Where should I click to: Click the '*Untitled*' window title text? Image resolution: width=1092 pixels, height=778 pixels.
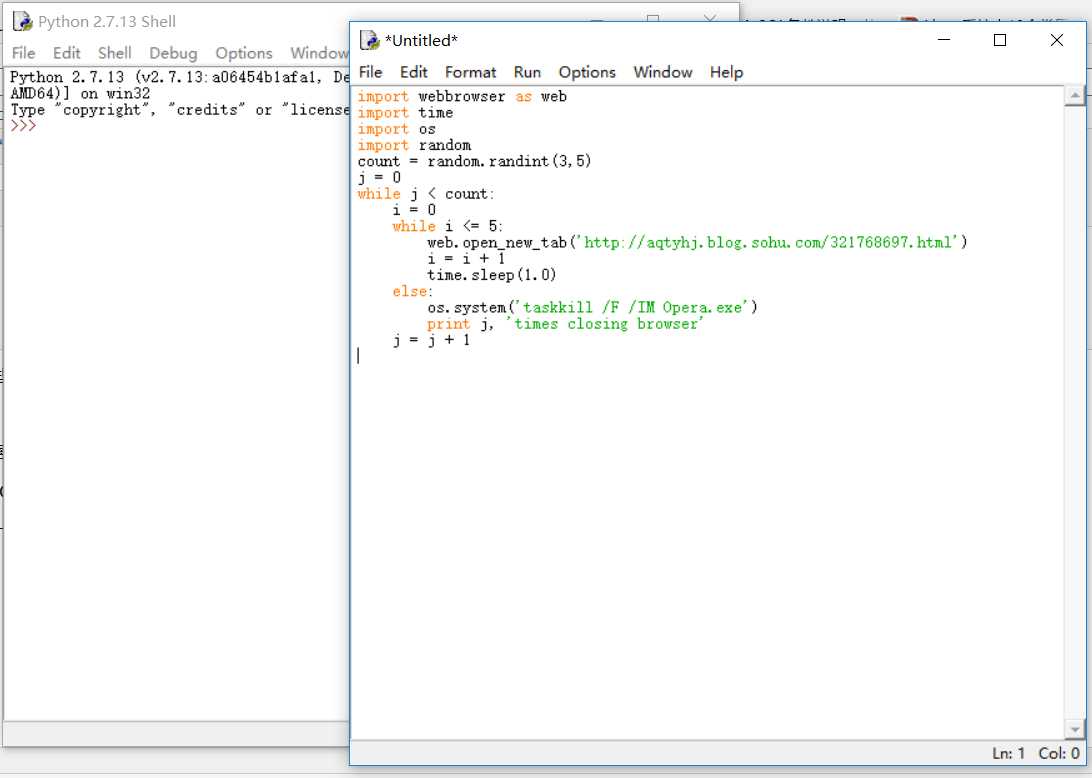[421, 40]
